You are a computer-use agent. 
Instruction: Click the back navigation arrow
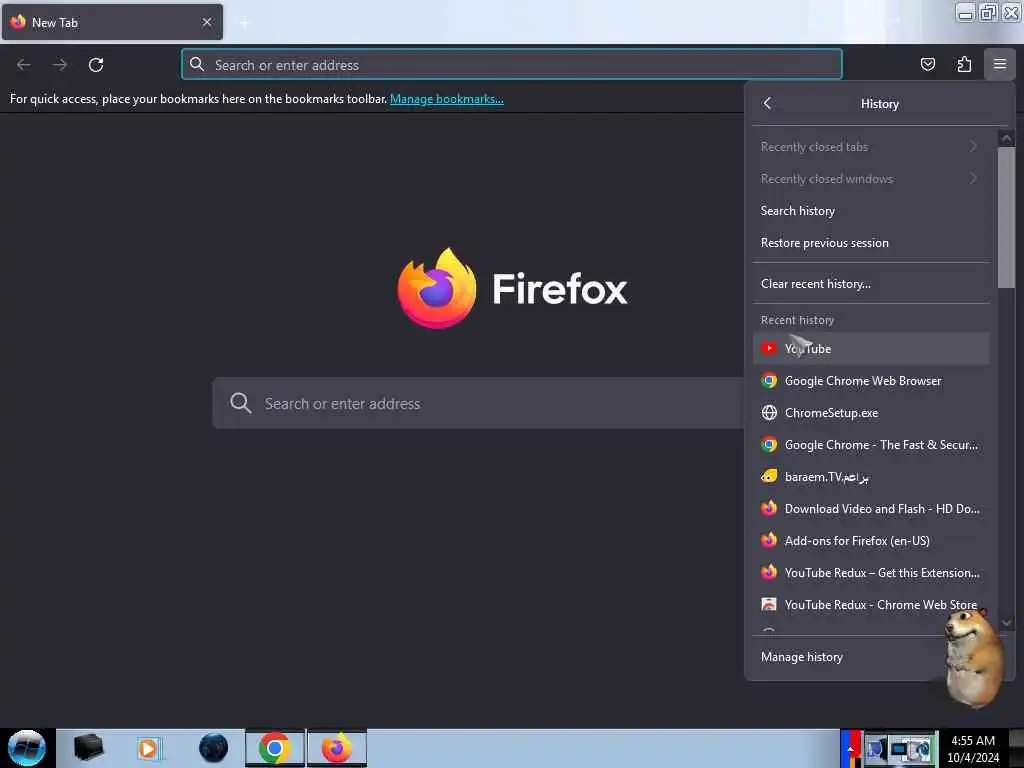pyautogui.click(x=24, y=65)
